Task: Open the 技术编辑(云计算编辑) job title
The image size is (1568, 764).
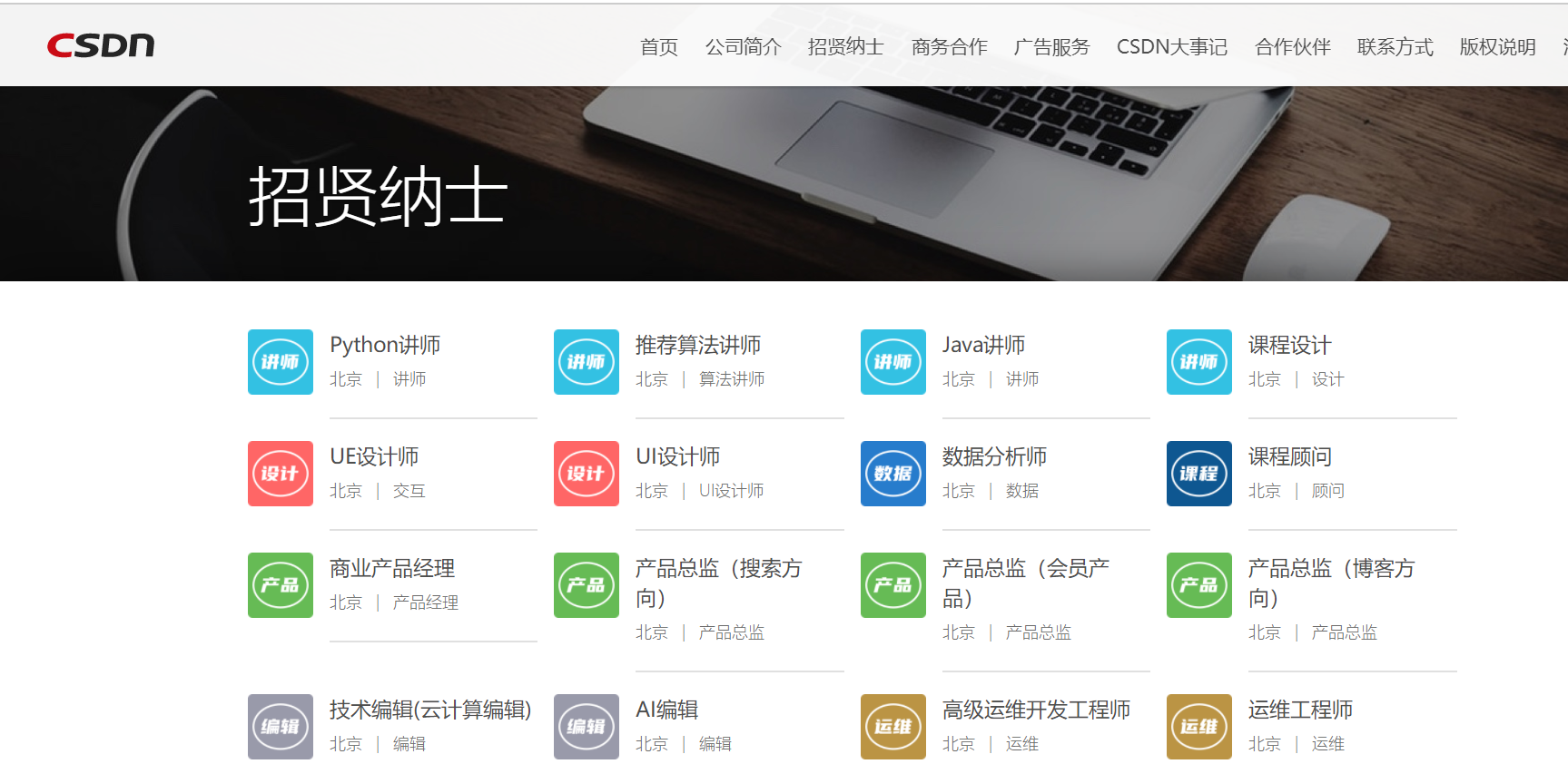Action: pos(430,710)
